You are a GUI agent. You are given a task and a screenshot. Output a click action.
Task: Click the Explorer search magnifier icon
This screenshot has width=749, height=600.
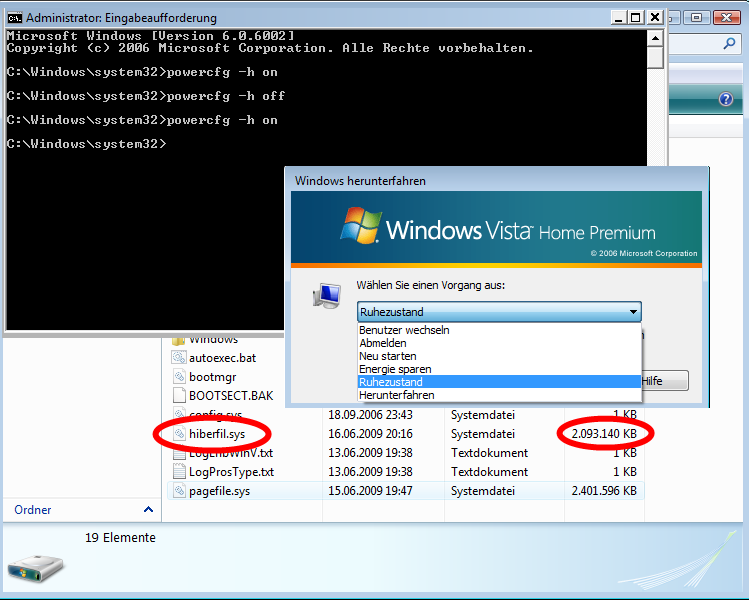729,43
